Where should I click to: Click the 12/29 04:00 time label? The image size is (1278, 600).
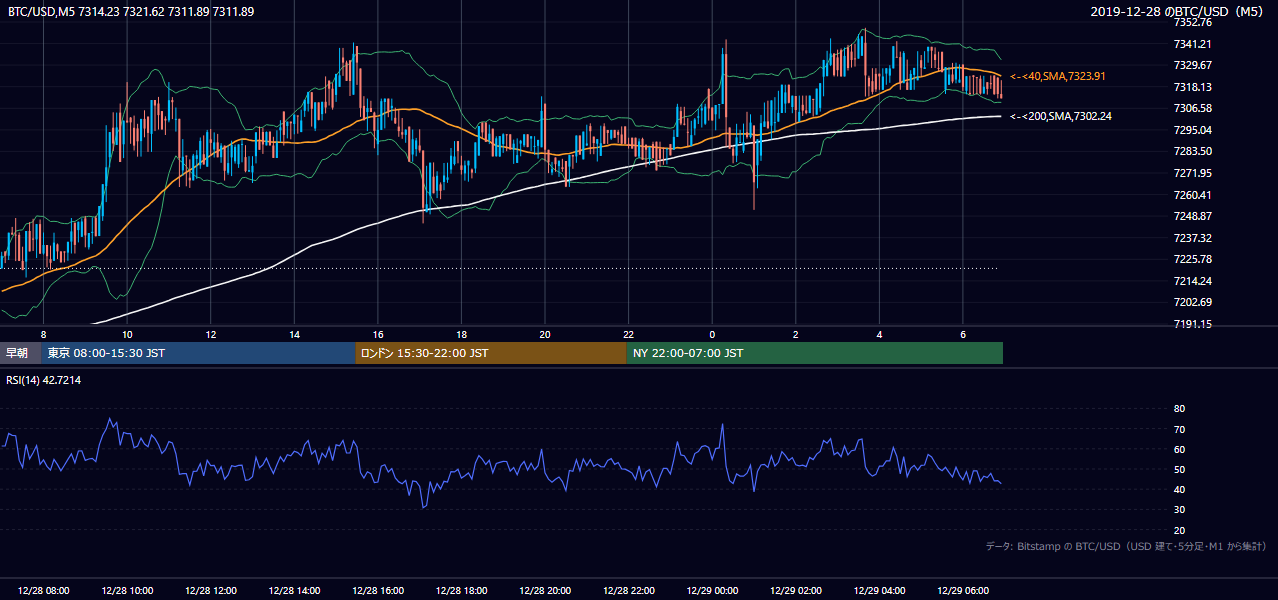tap(880, 591)
